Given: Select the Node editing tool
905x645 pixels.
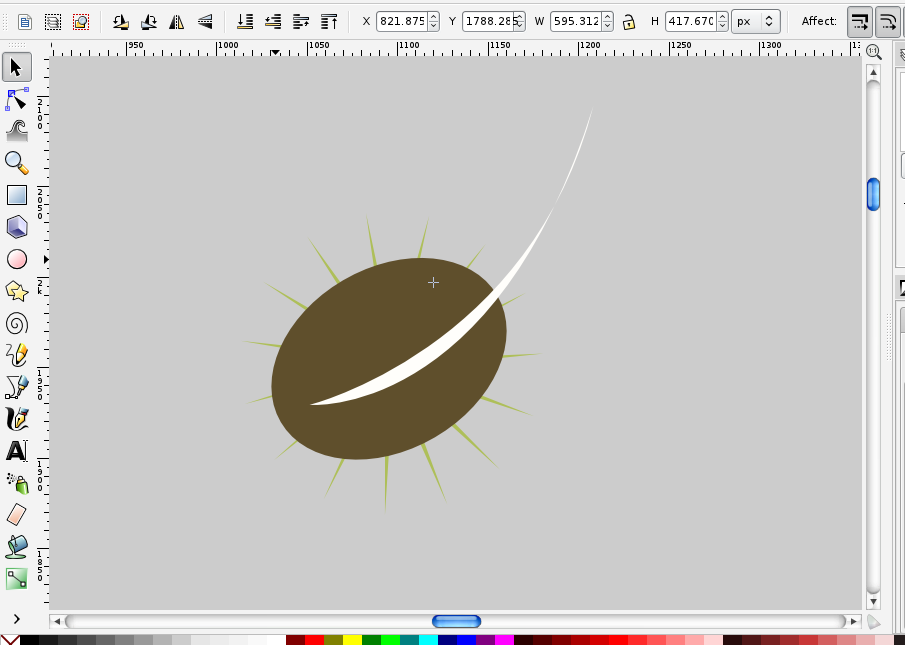Looking at the screenshot, I should (x=16, y=99).
